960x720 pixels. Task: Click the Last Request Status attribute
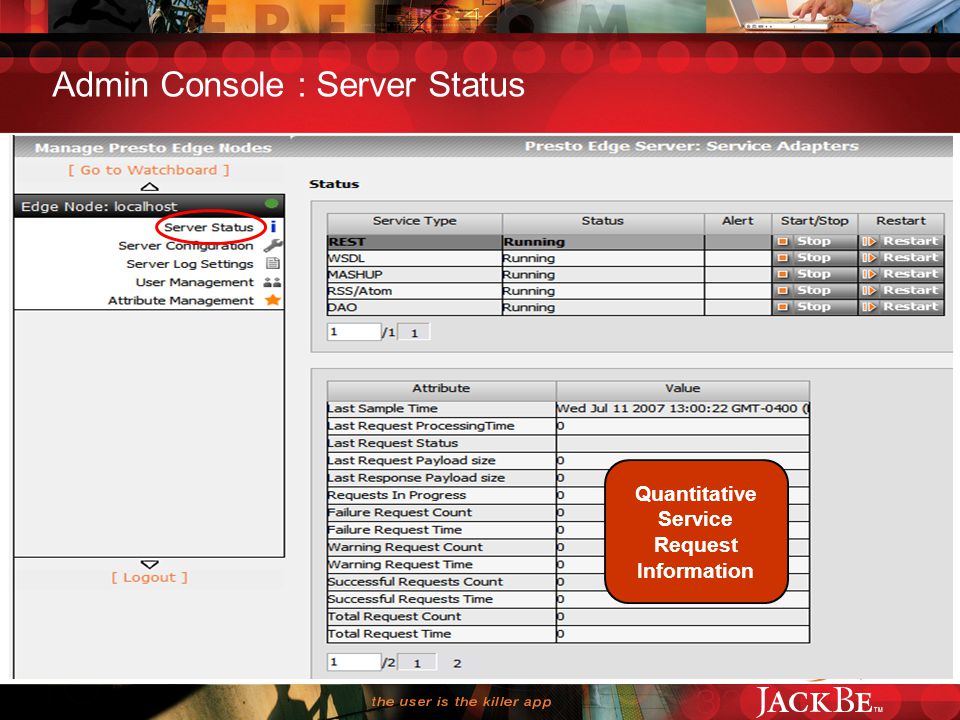pos(392,443)
